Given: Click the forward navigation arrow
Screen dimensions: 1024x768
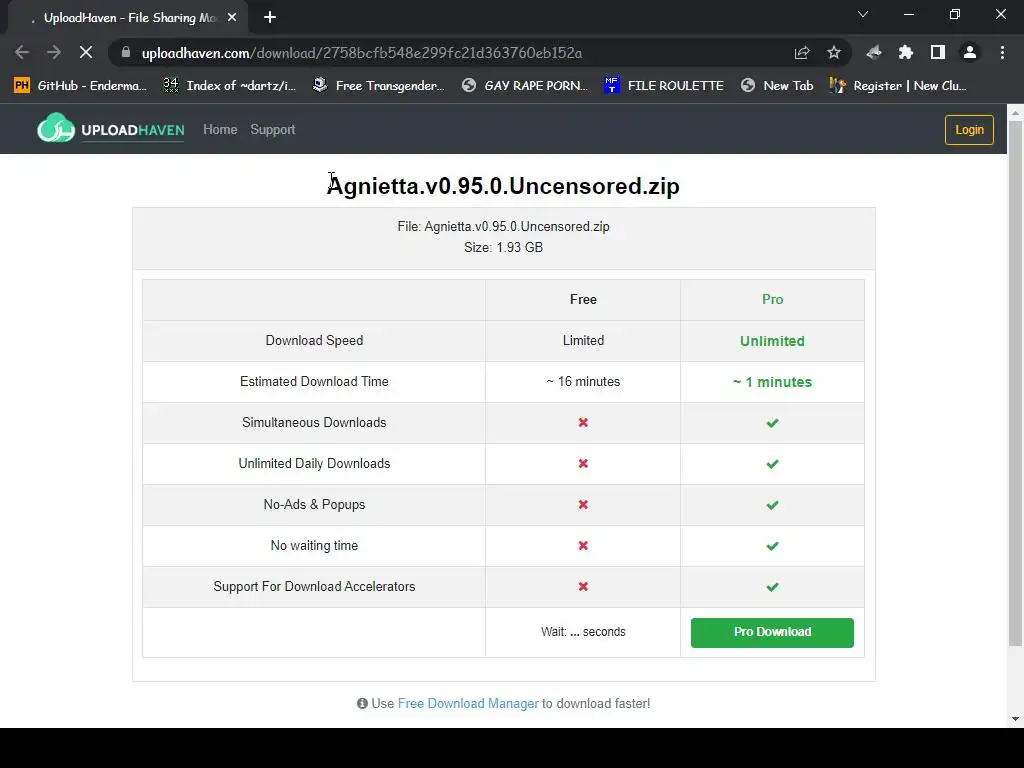Looking at the screenshot, I should [54, 52].
